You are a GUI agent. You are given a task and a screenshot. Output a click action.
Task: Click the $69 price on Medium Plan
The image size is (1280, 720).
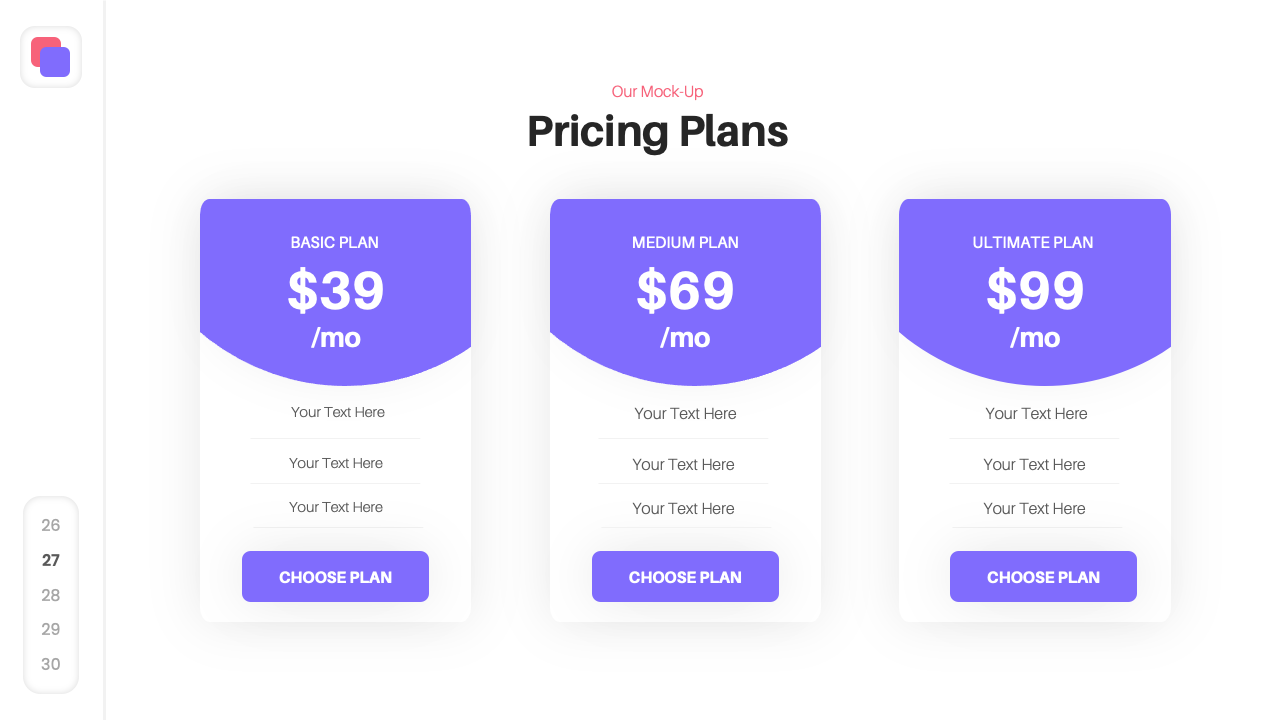point(685,291)
